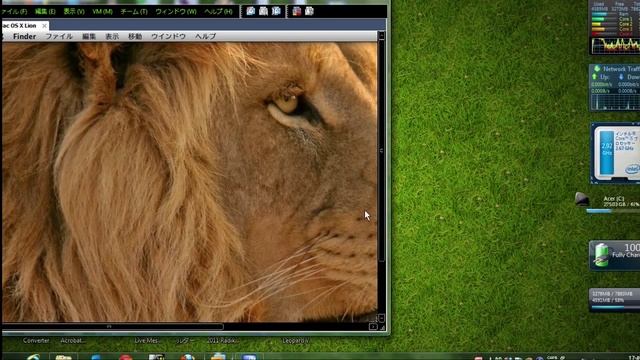The height and width of the screenshot is (360, 640).
Task: Select the Leopard V desktop shortcut
Action: (295, 340)
